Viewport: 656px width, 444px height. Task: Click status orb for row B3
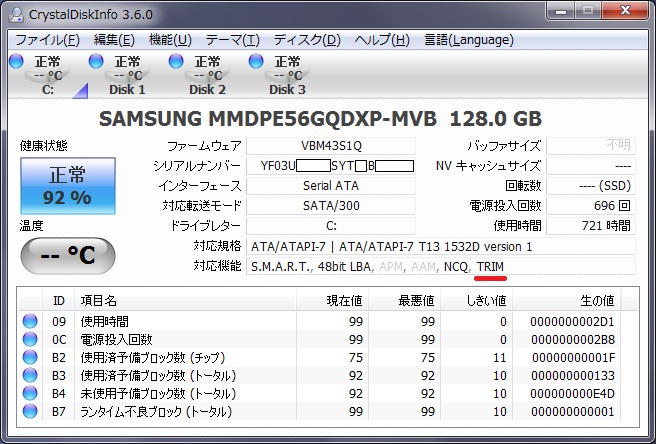[x=30, y=375]
